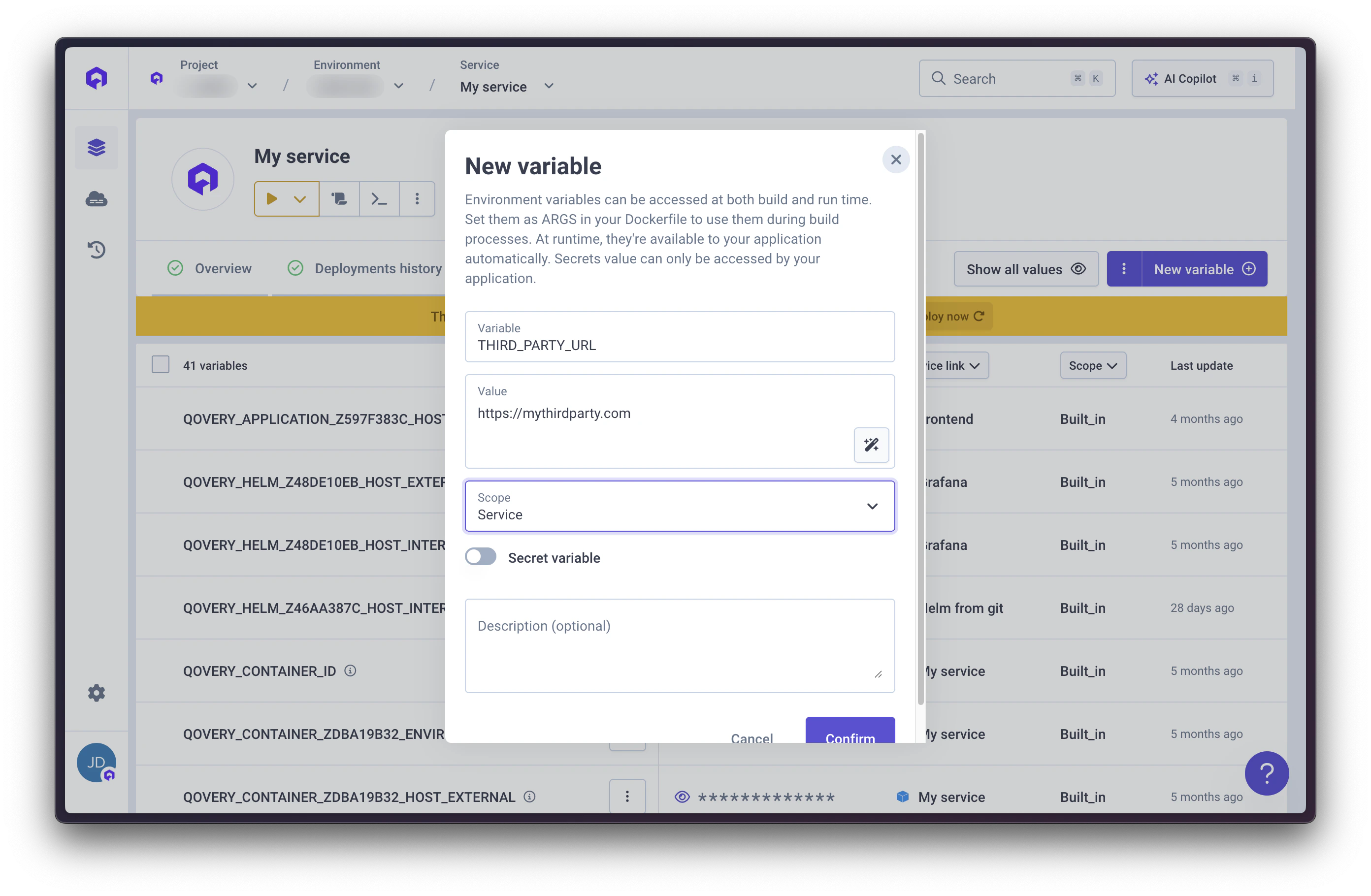Click the Show all values button

[x=1025, y=269]
